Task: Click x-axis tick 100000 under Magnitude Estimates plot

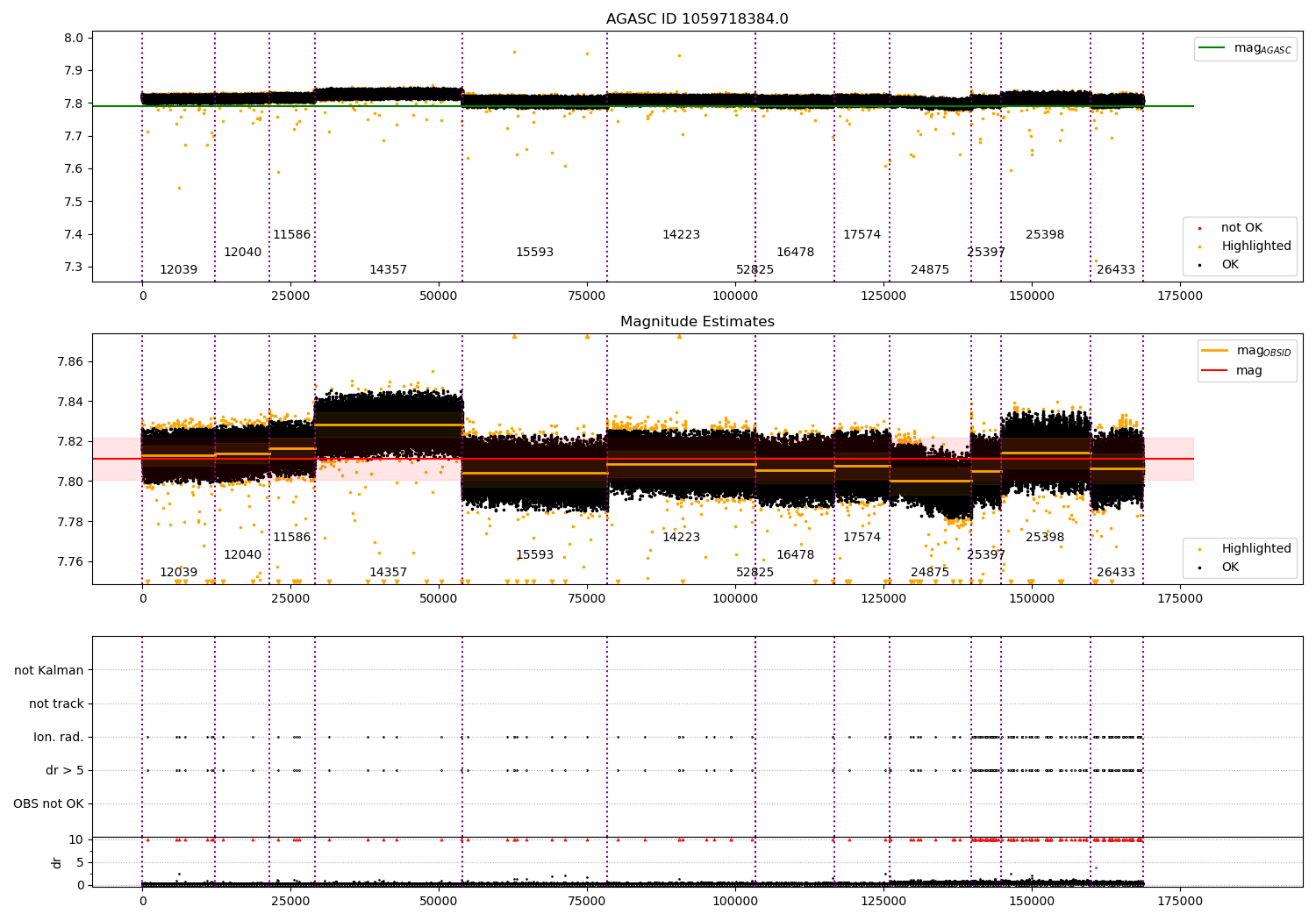Action: (735, 599)
